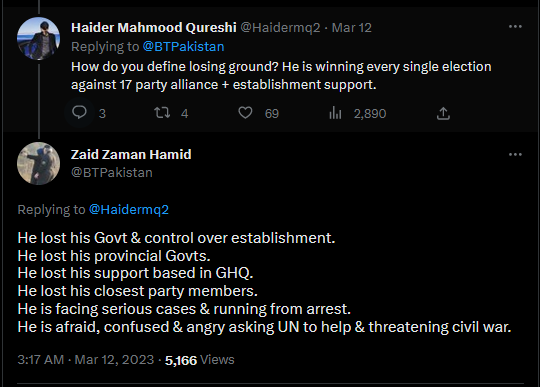Open the 5,166 Views count
540x387 pixels.
pos(199,360)
